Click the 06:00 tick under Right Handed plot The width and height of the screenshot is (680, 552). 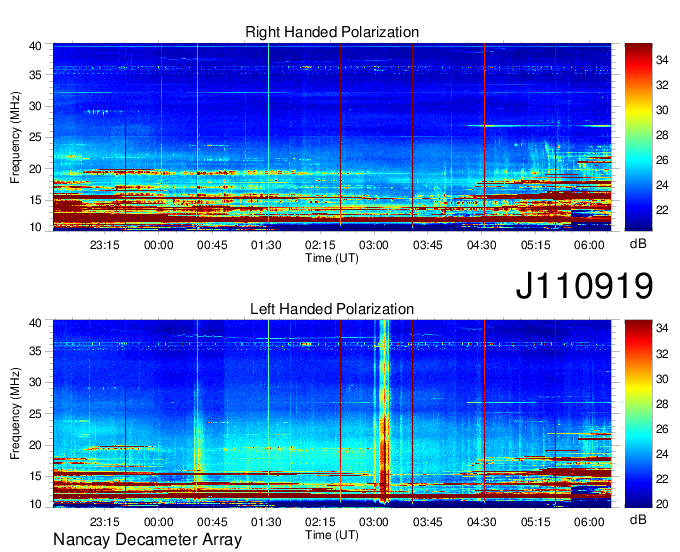coord(589,245)
